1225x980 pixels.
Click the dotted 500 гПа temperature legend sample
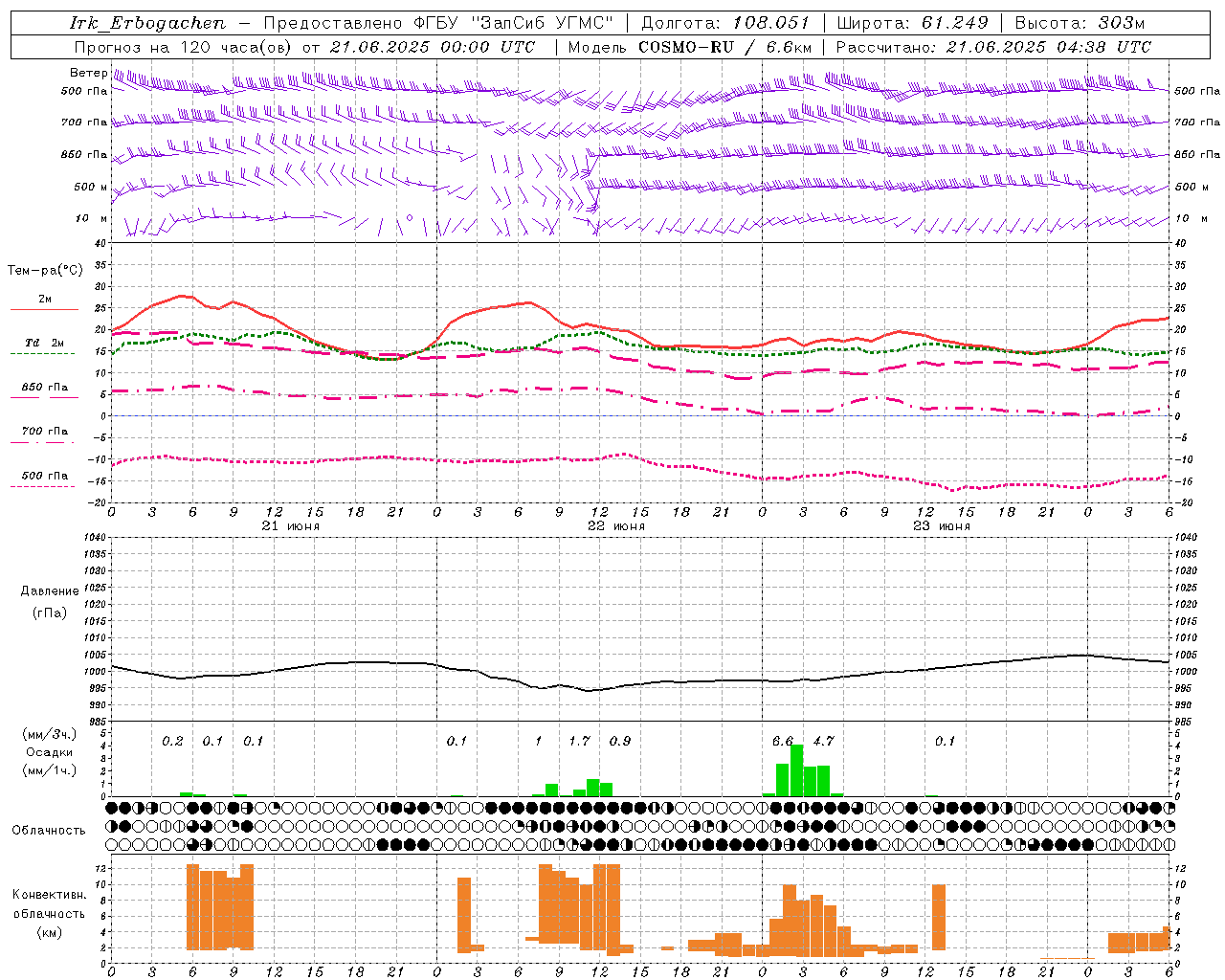click(42, 486)
